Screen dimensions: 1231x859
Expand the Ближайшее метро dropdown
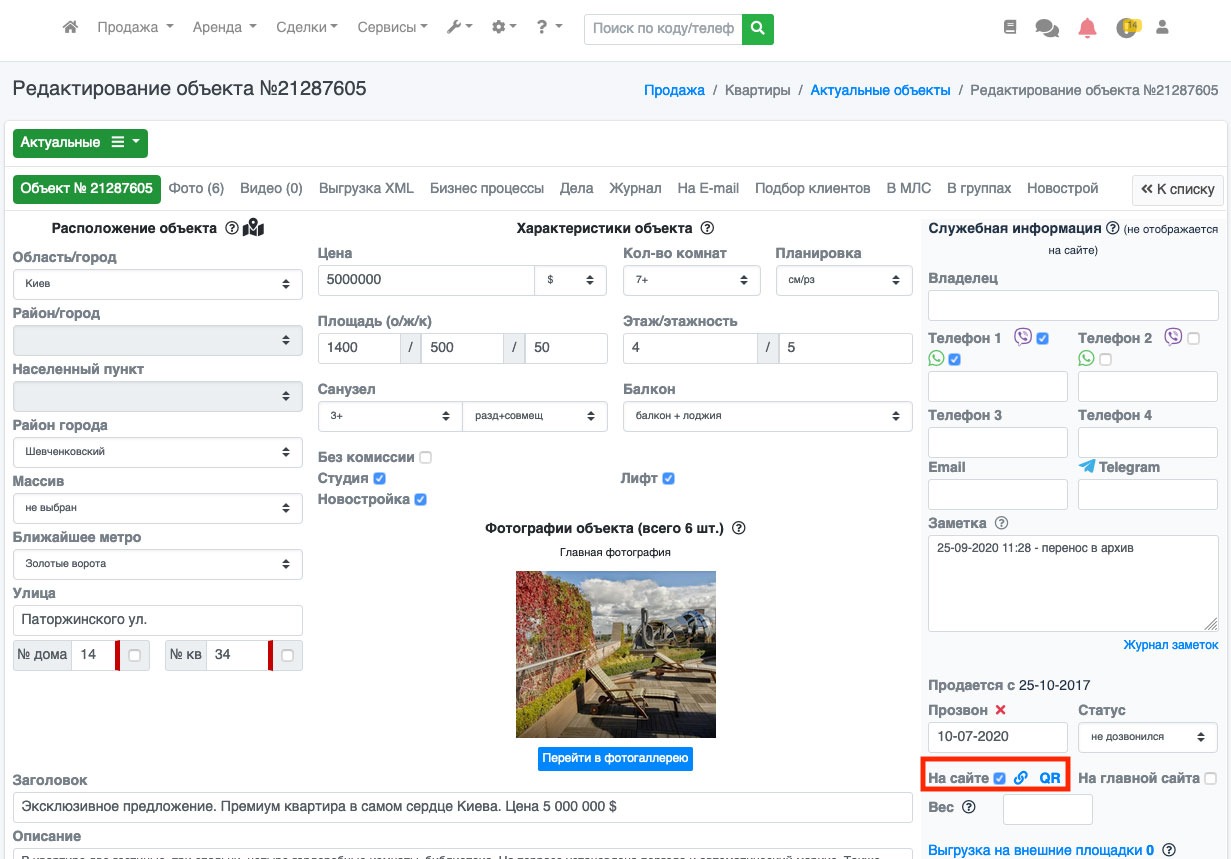tap(157, 564)
